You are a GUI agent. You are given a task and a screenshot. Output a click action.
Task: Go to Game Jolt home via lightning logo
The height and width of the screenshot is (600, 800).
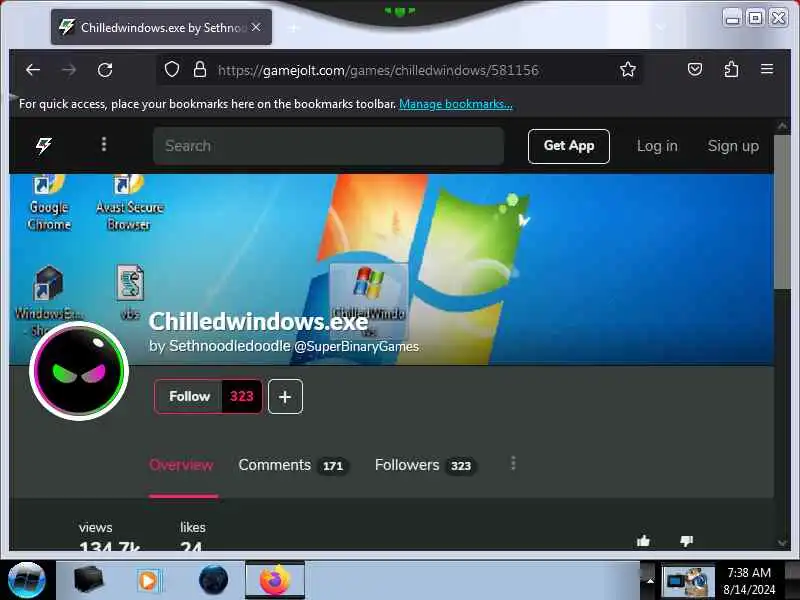coord(43,145)
